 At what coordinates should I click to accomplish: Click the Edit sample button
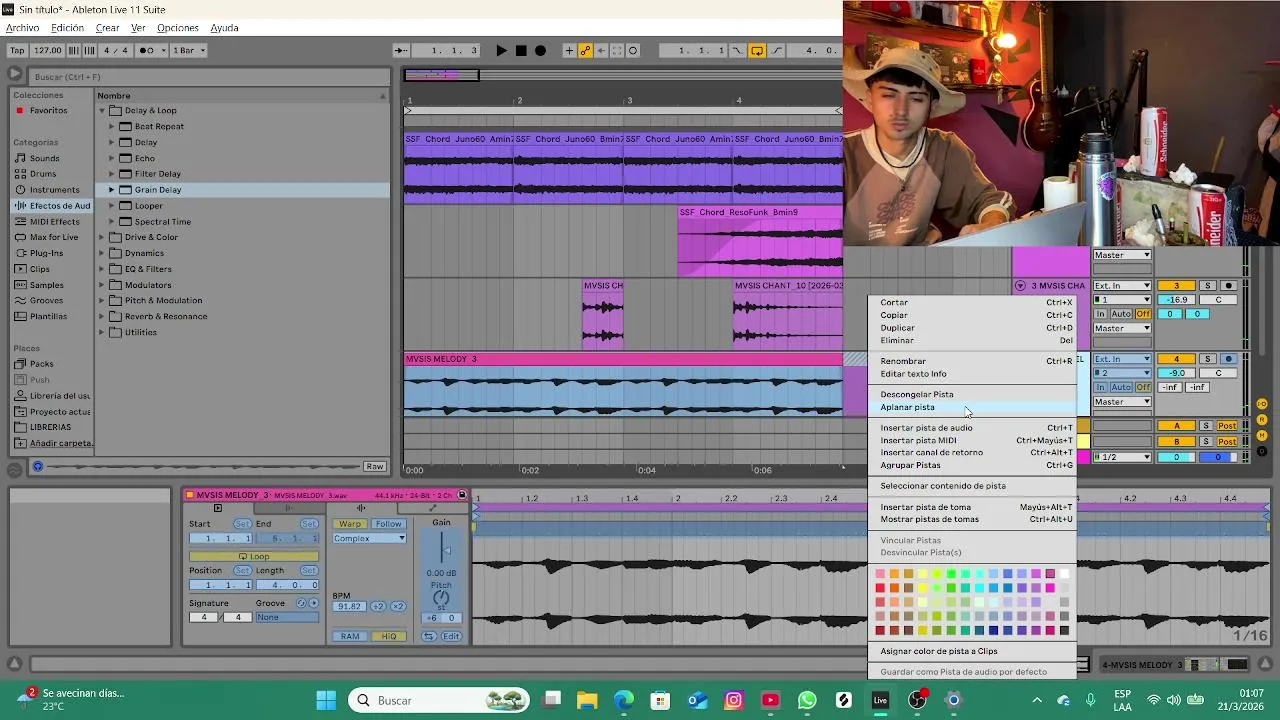451,636
